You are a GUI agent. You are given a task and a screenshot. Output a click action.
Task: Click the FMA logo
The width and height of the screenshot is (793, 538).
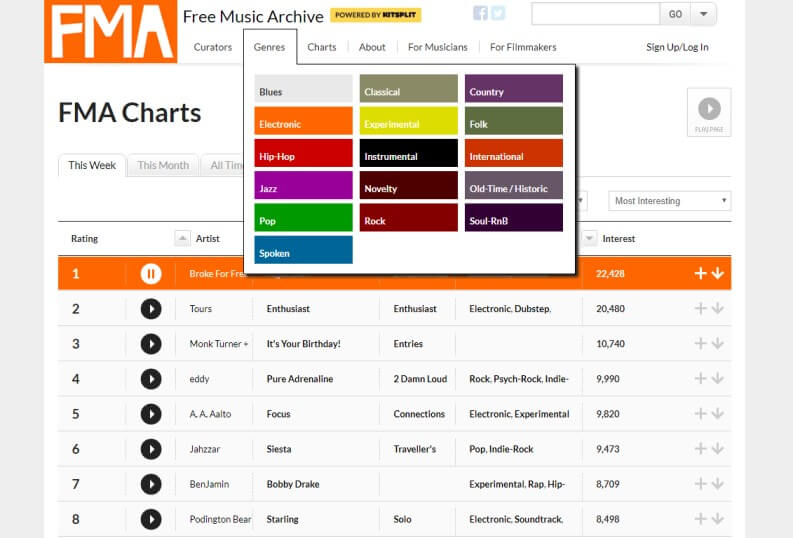pos(111,31)
